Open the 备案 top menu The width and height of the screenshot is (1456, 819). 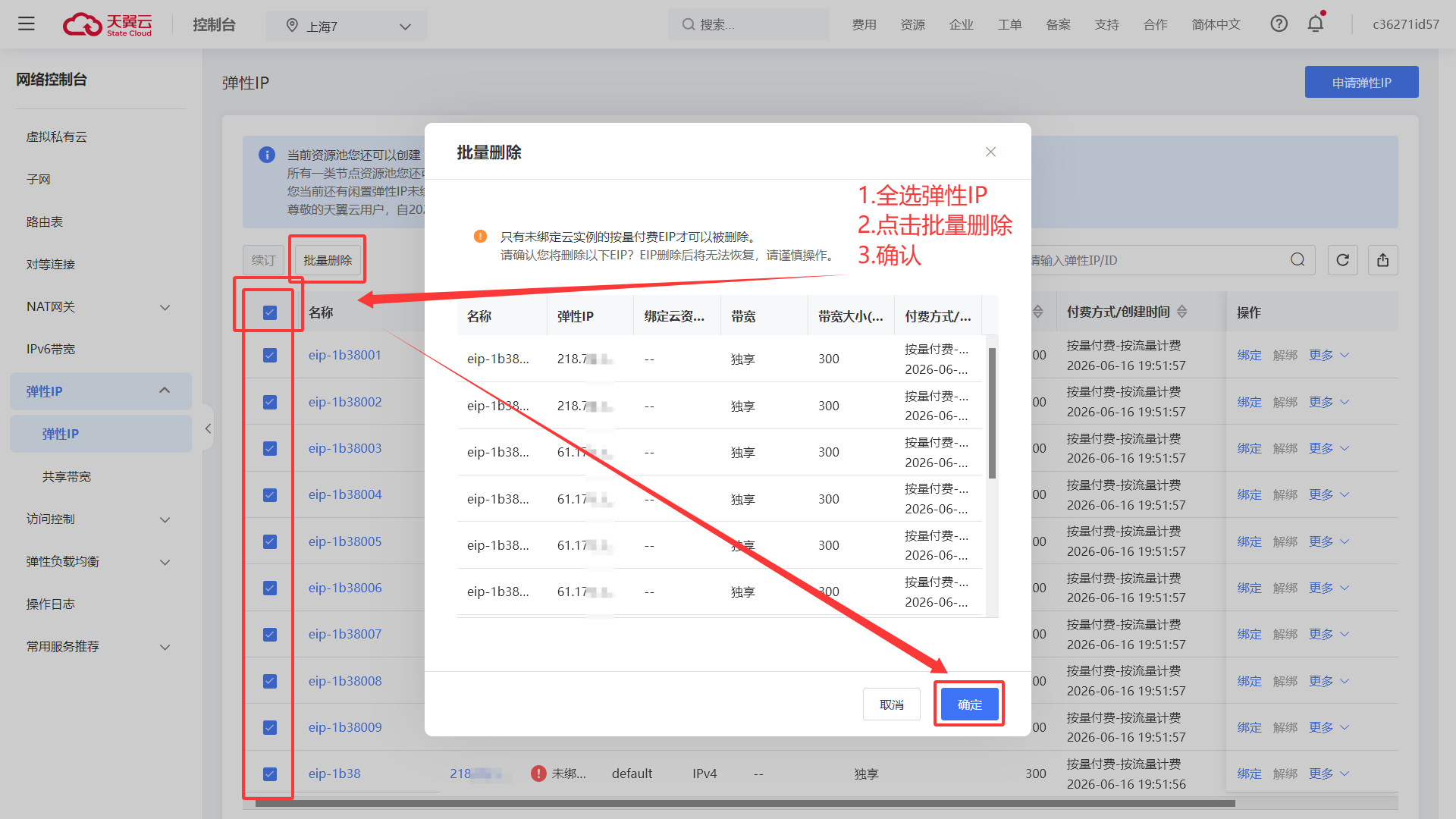(1058, 24)
